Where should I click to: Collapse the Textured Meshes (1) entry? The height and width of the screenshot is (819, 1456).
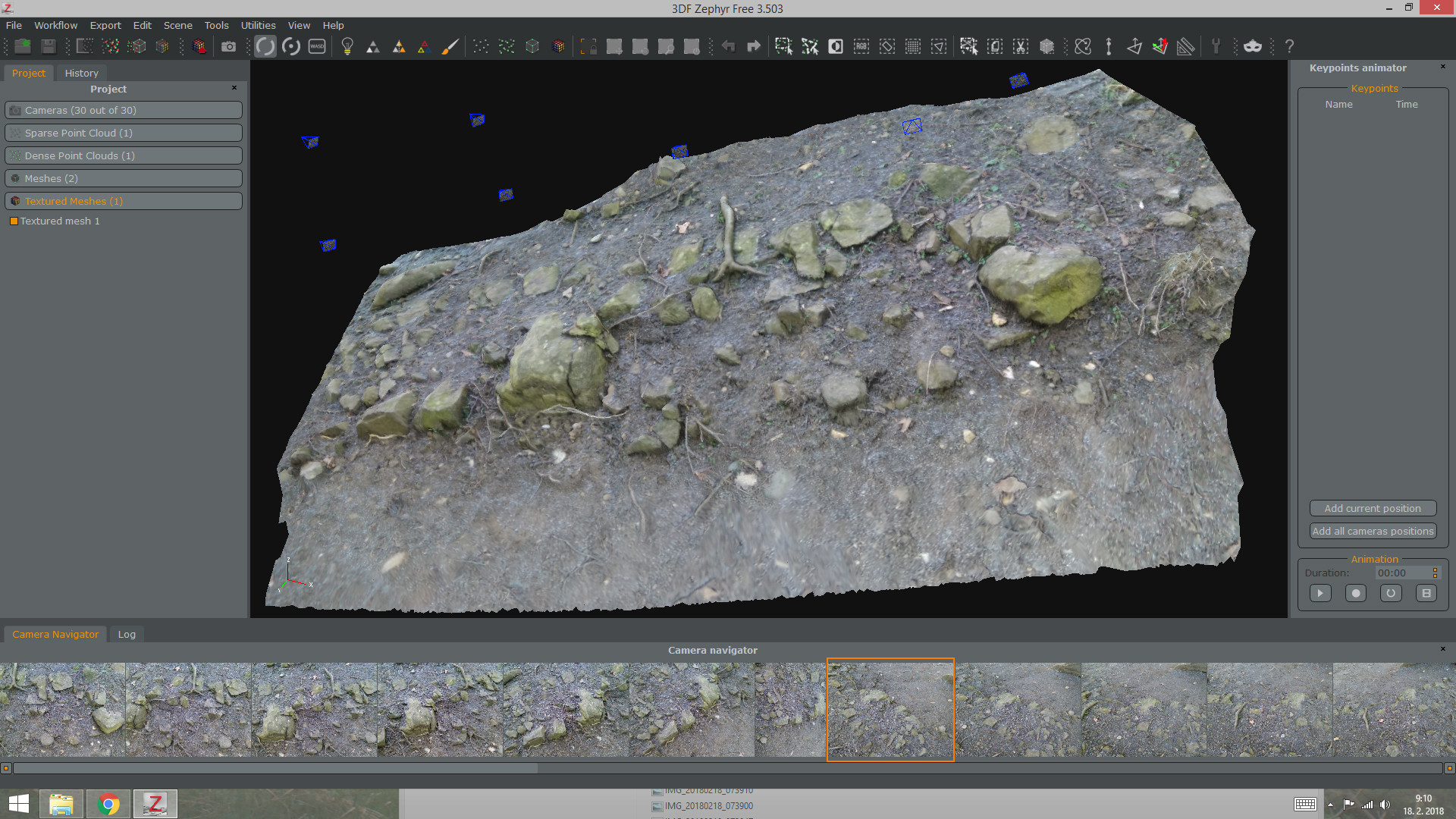tap(123, 201)
